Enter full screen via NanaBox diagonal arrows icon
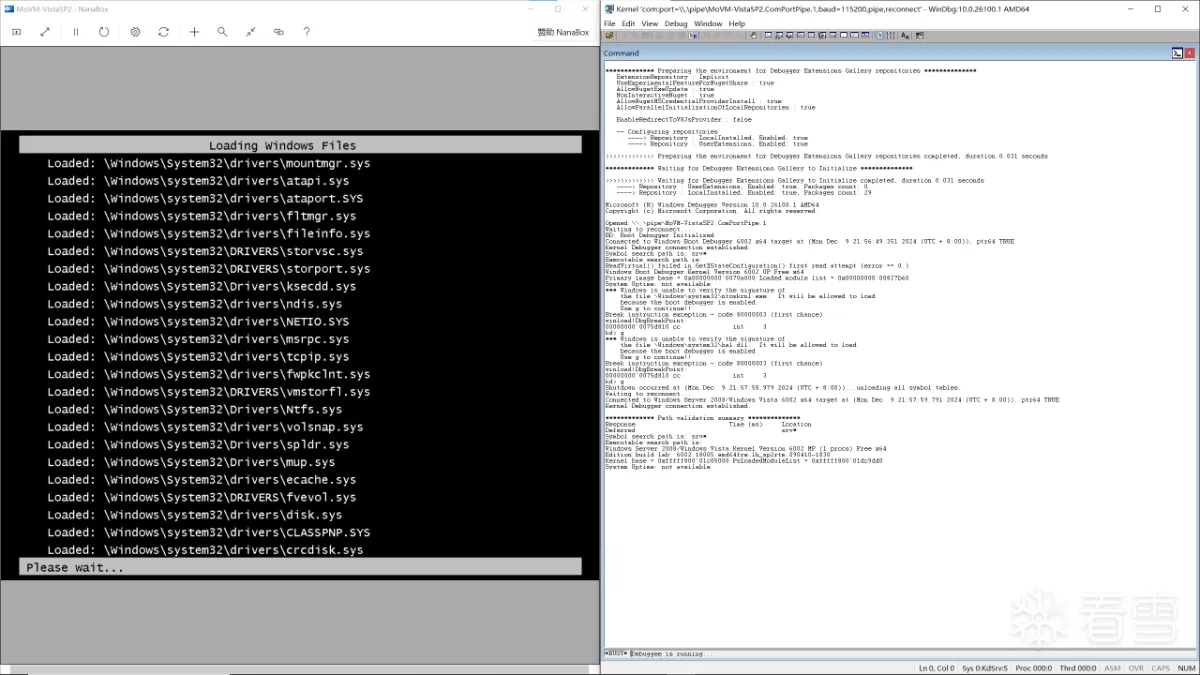The height and width of the screenshot is (675, 1200). click(x=45, y=32)
